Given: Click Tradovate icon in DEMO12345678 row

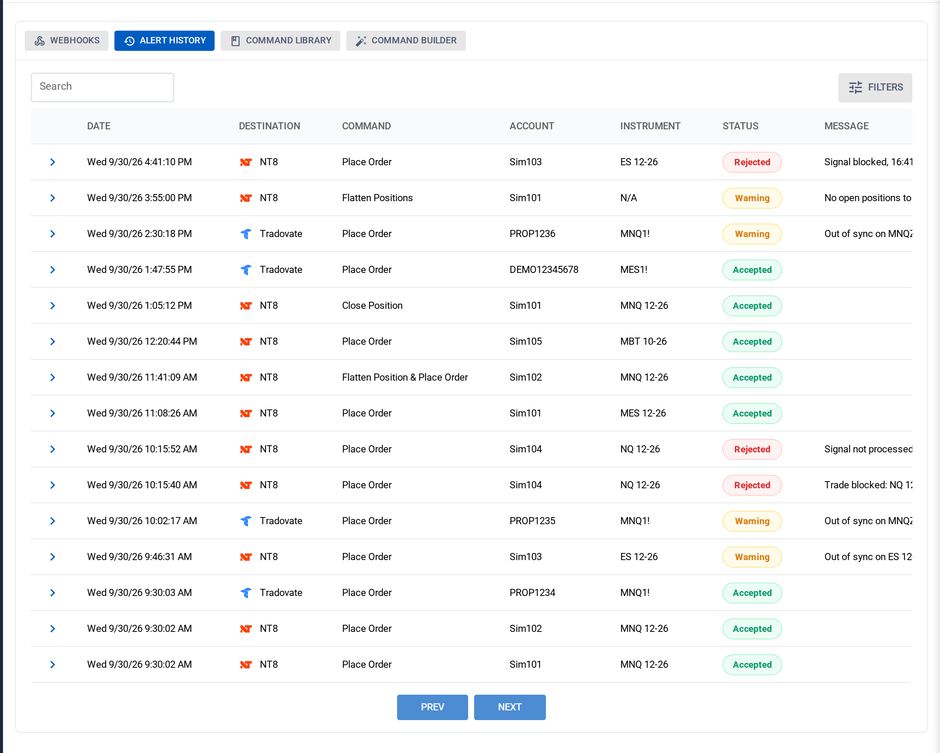Looking at the screenshot, I should click(246, 270).
